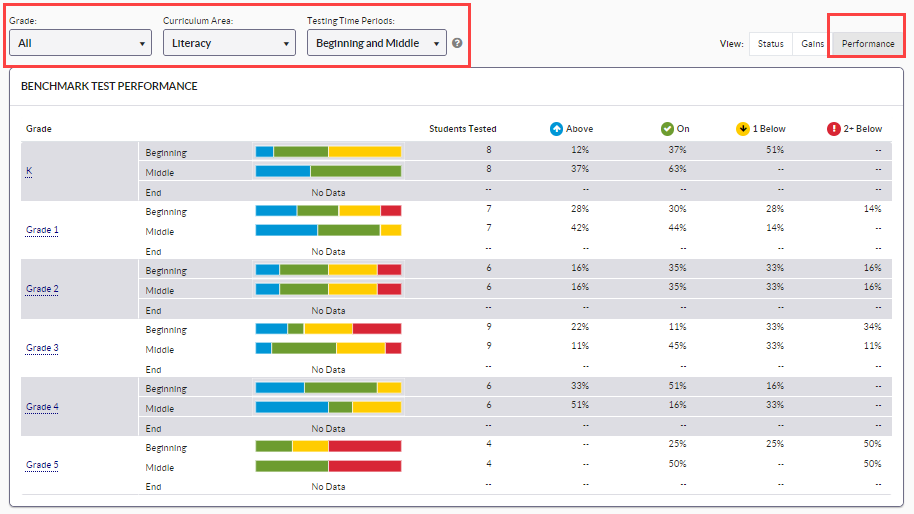
Task: Open the Grade dropdown
Action: [x=80, y=43]
